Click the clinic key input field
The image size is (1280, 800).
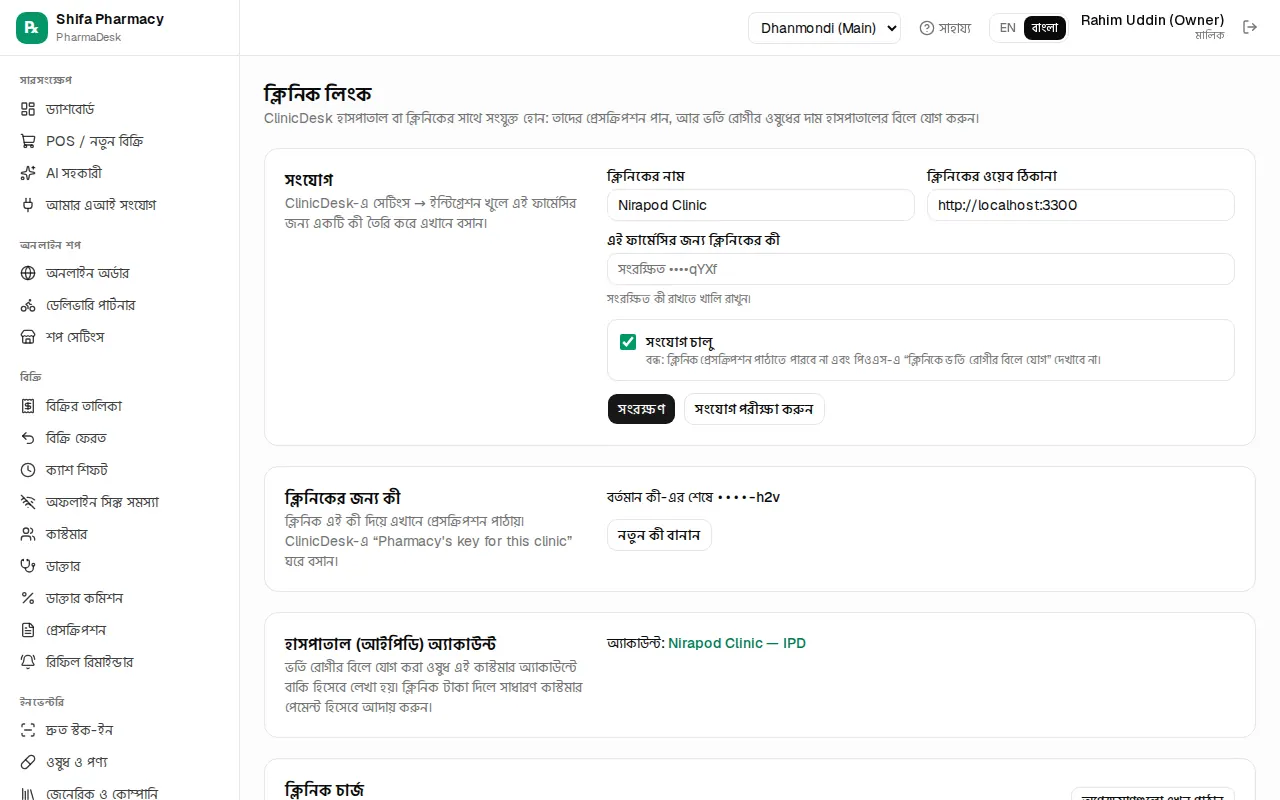coord(921,269)
